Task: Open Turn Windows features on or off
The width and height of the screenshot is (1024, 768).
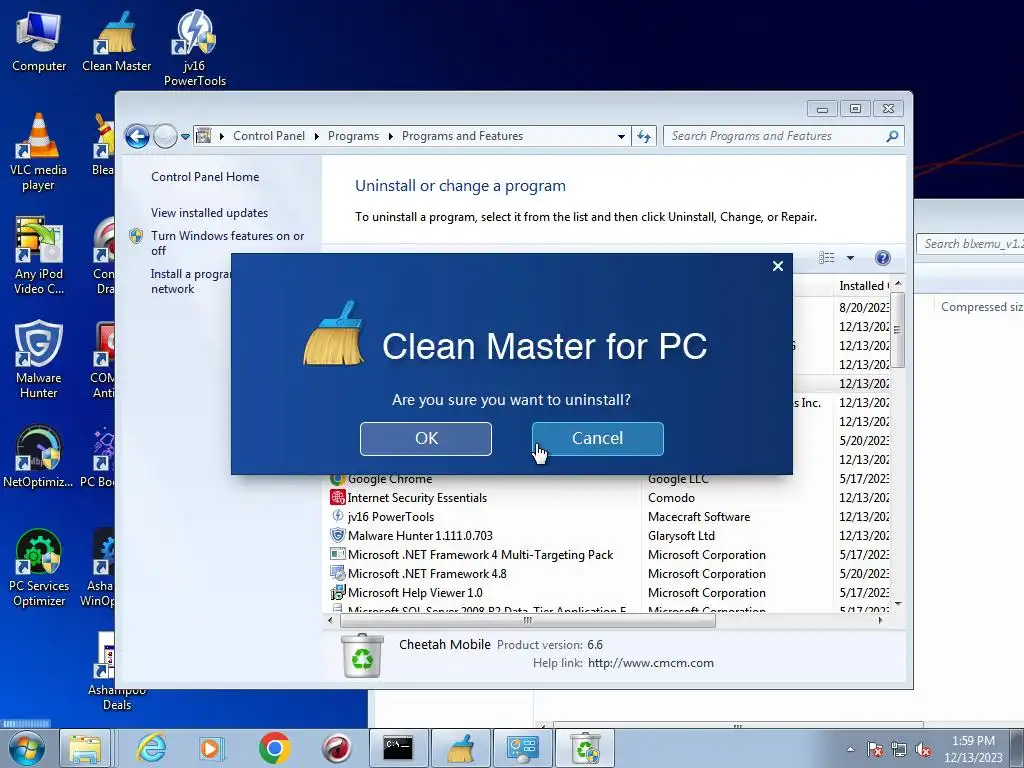Action: pyautogui.click(x=228, y=243)
